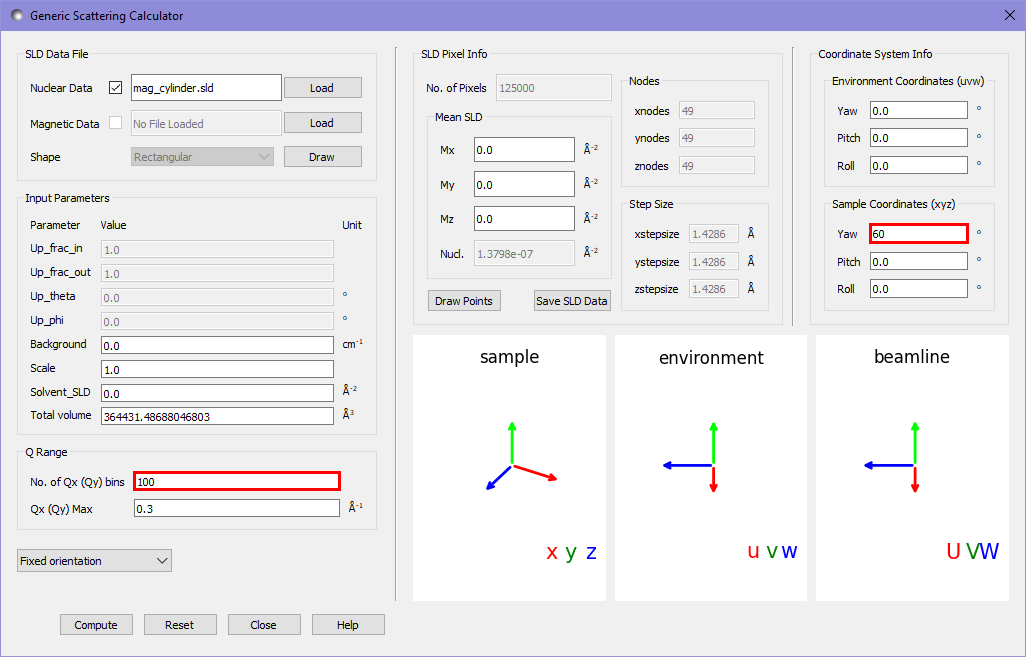1026x657 pixels.
Task: Open Help for the calculator
Action: click(x=348, y=625)
